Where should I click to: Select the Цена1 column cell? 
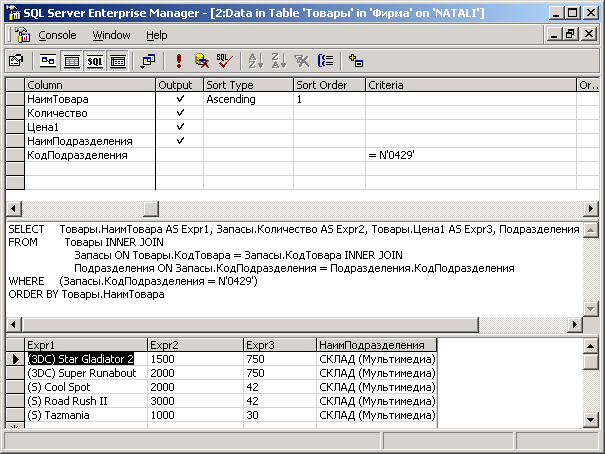pos(90,127)
